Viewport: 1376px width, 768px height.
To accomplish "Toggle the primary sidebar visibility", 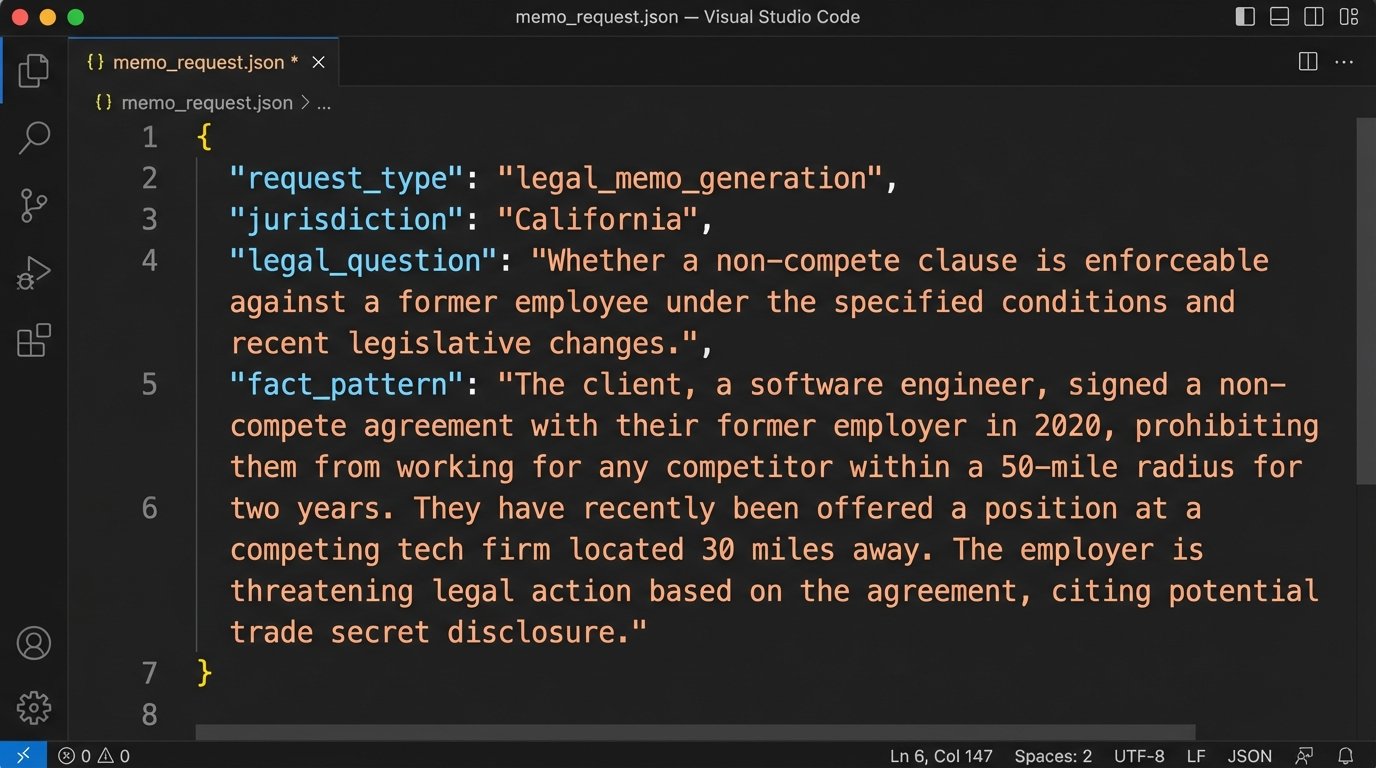I will (x=1243, y=16).
